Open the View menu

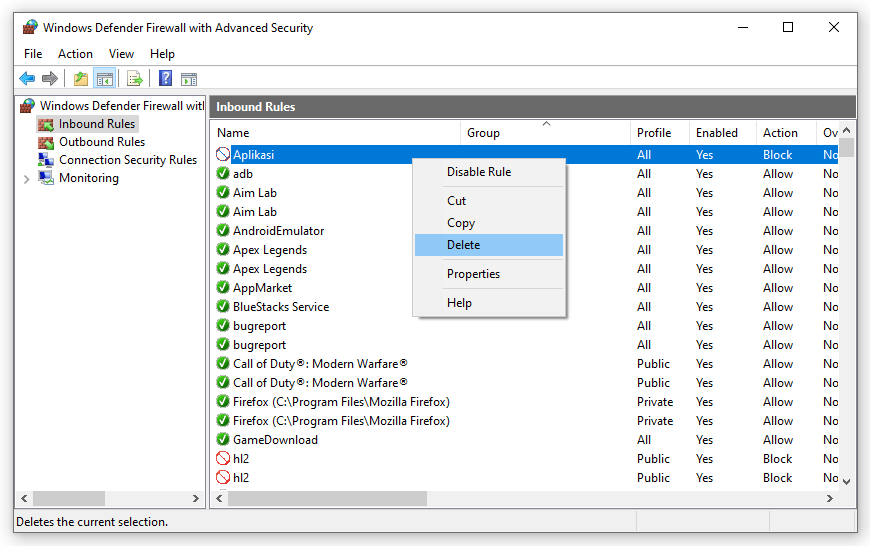[x=121, y=54]
